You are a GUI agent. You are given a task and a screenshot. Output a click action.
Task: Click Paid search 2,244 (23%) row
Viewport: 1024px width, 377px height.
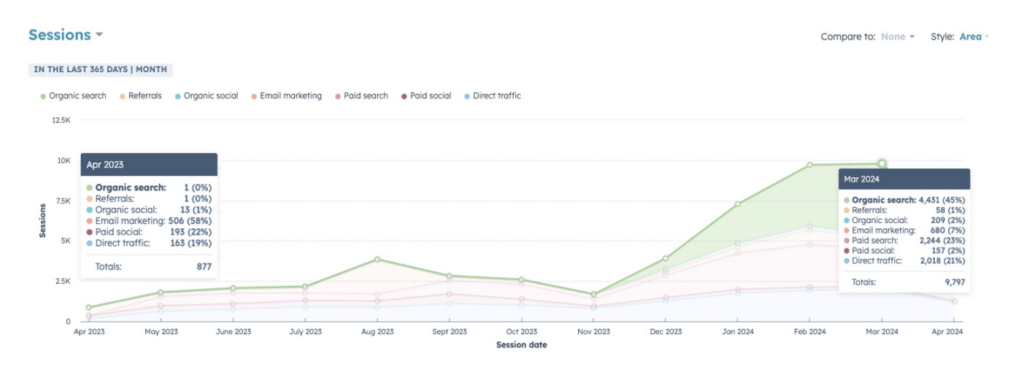(904, 240)
